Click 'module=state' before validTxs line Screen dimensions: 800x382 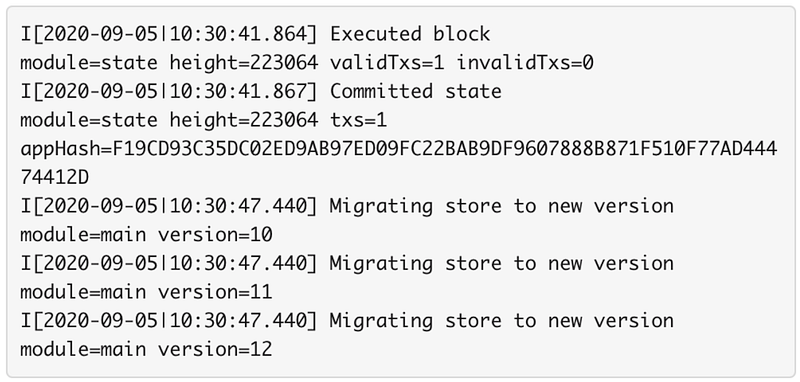tap(89, 63)
